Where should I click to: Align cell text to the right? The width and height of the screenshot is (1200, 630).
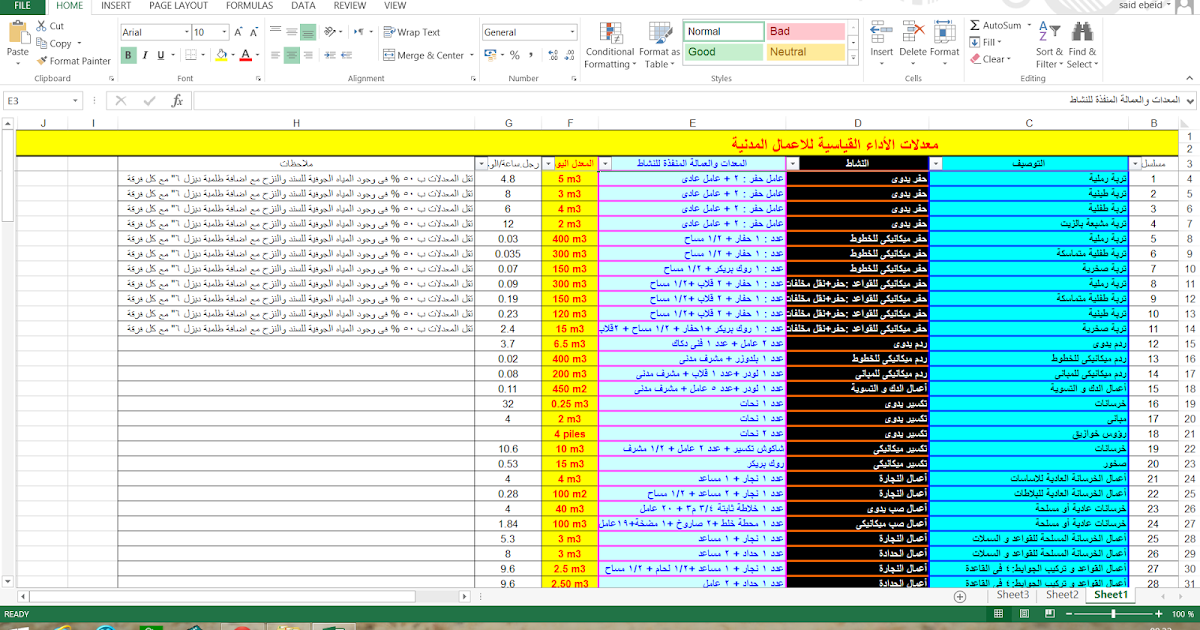[x=308, y=55]
